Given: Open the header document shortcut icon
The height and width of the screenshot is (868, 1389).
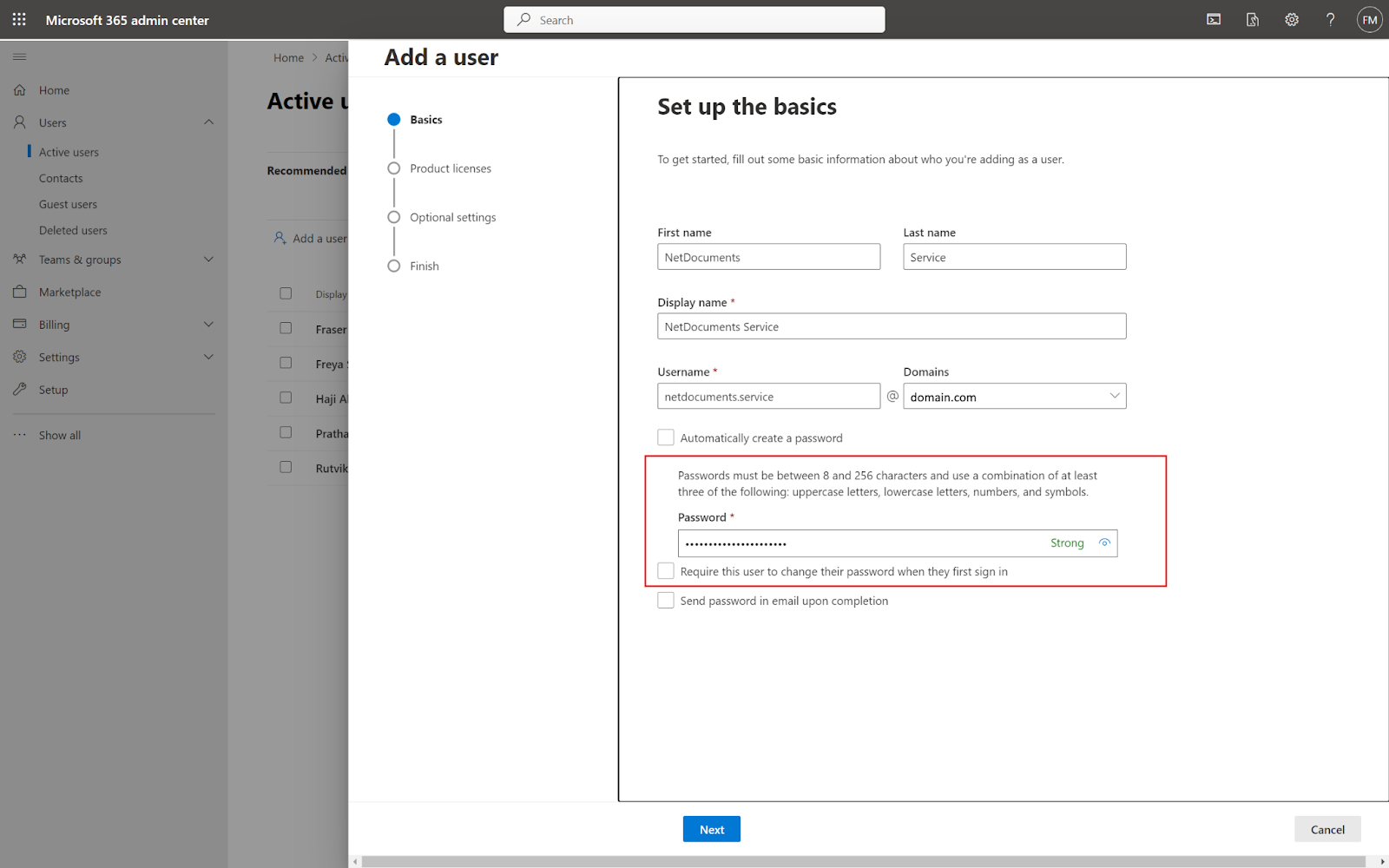Looking at the screenshot, I should [x=1253, y=19].
